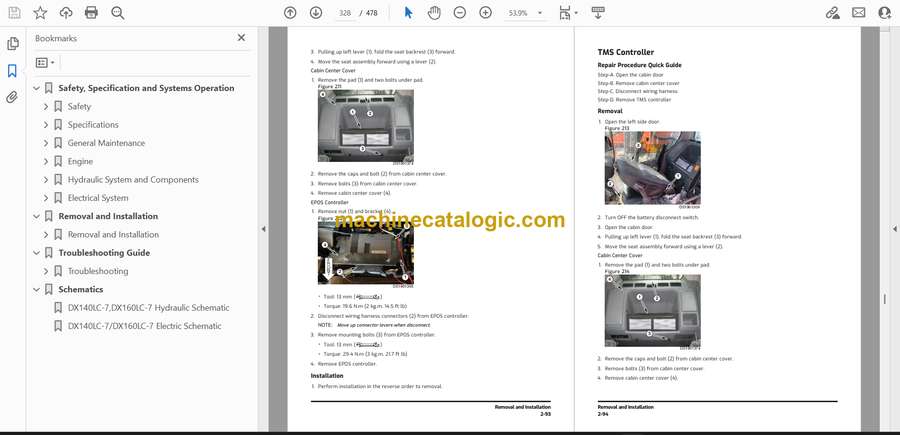Open the zoom level 53.9% dropdown
The height and width of the screenshot is (435, 900).
tap(538, 13)
